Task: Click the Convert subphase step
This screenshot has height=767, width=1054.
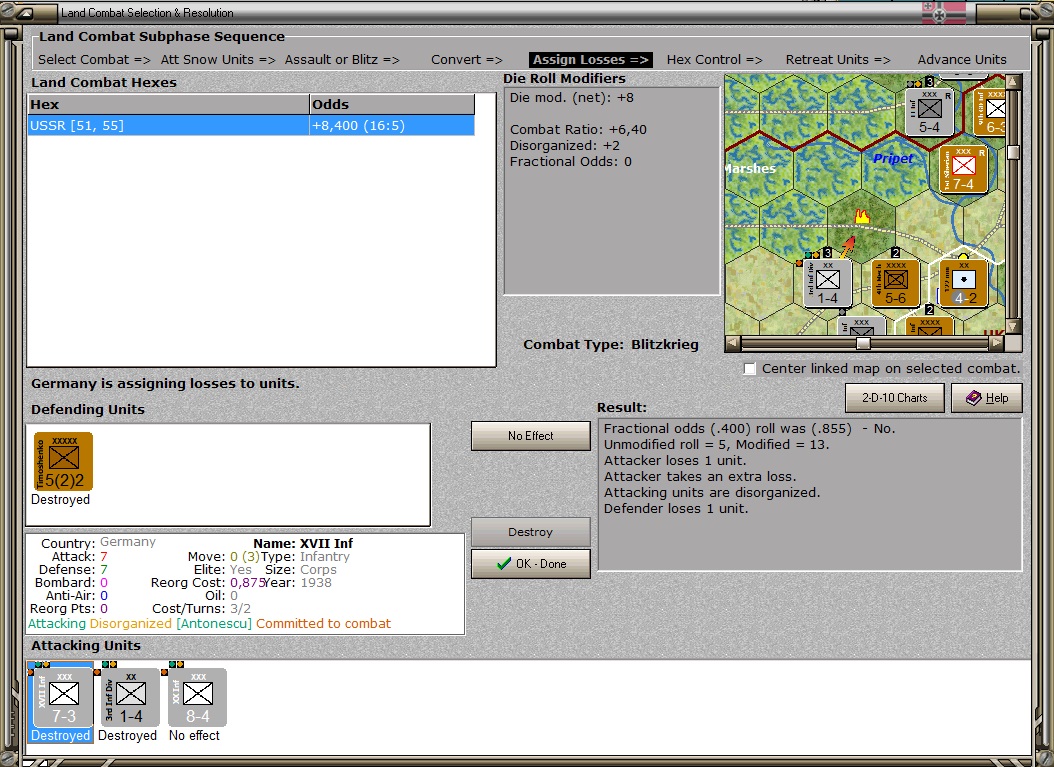Action: pos(467,60)
